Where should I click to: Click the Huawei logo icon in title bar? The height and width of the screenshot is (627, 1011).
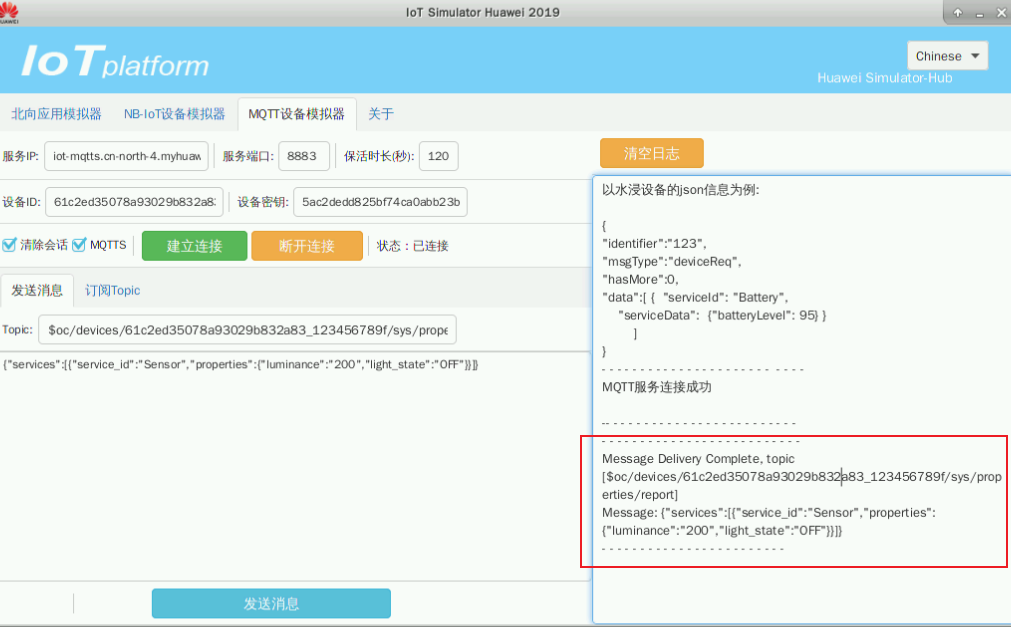click(x=9, y=12)
